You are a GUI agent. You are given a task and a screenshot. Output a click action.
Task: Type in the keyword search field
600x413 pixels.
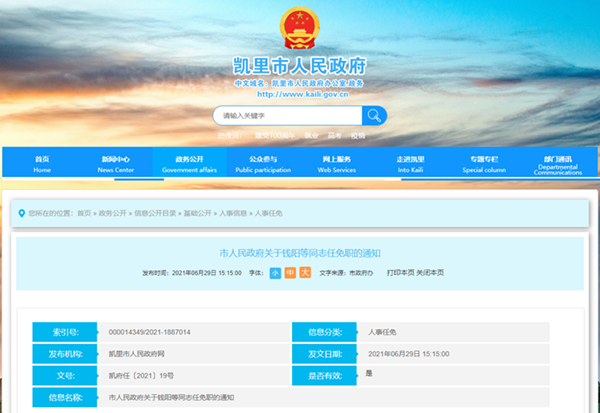coord(285,115)
